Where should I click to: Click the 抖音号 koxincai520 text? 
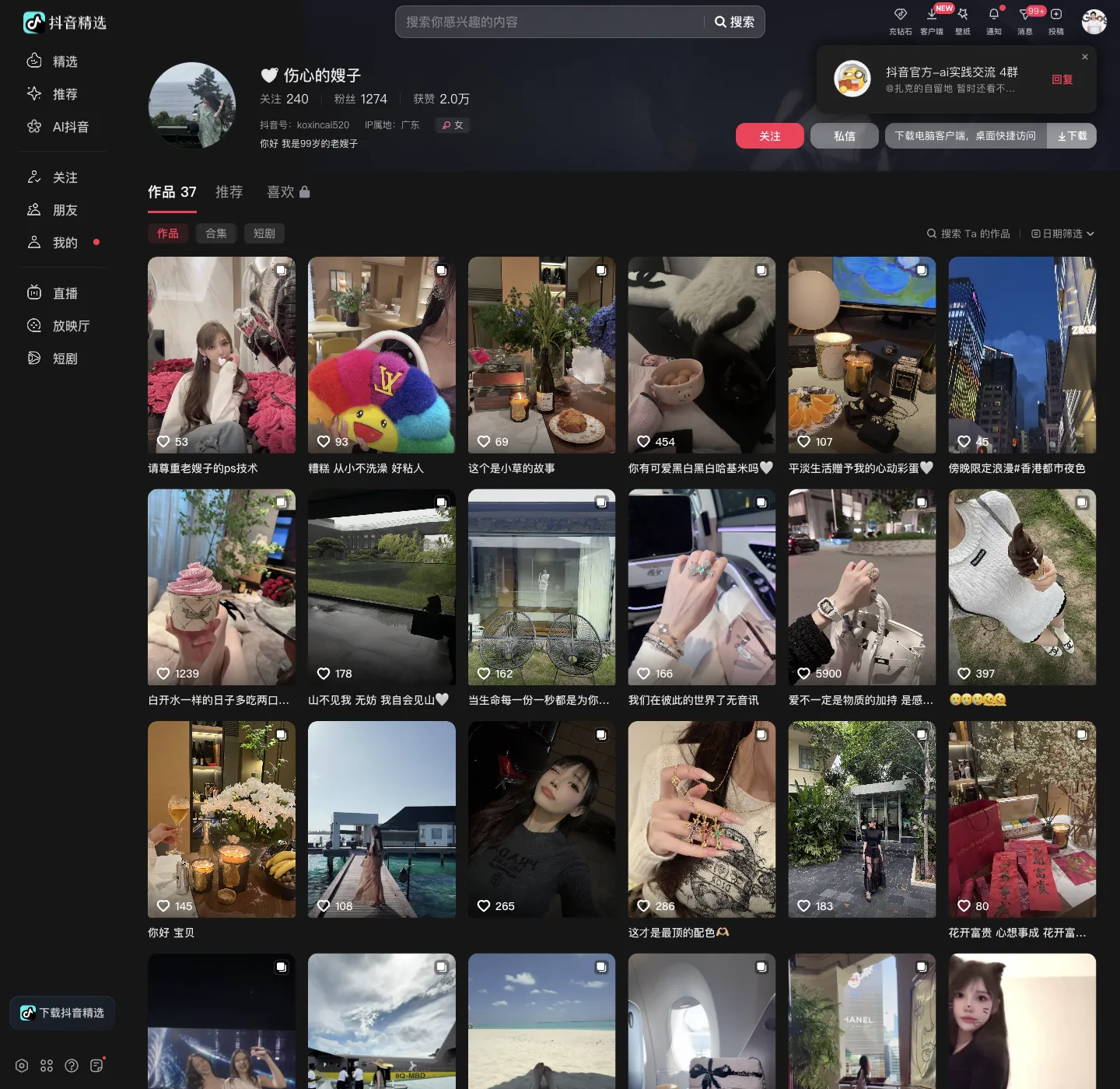304,125
